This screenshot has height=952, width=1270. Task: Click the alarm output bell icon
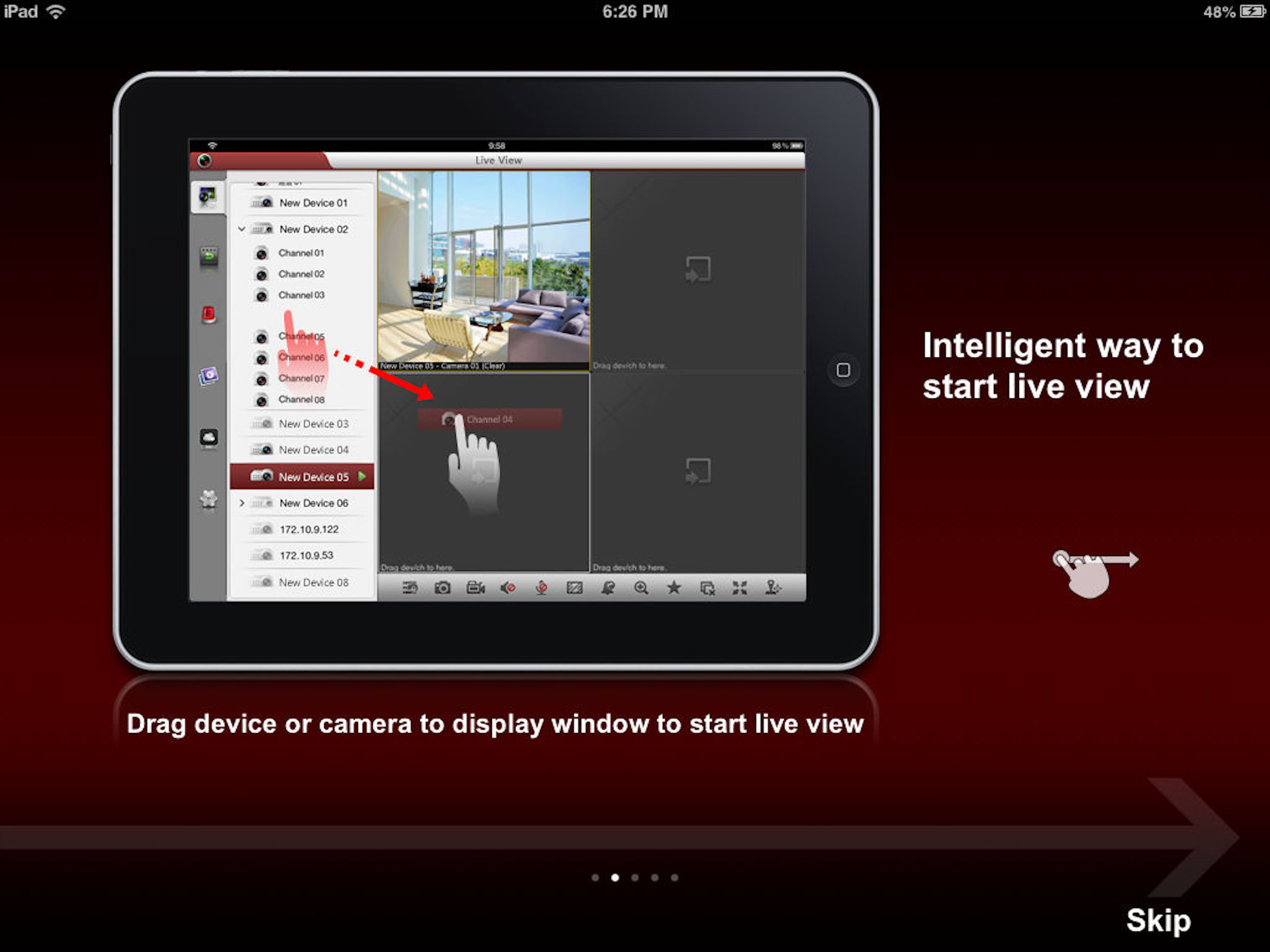point(608,588)
